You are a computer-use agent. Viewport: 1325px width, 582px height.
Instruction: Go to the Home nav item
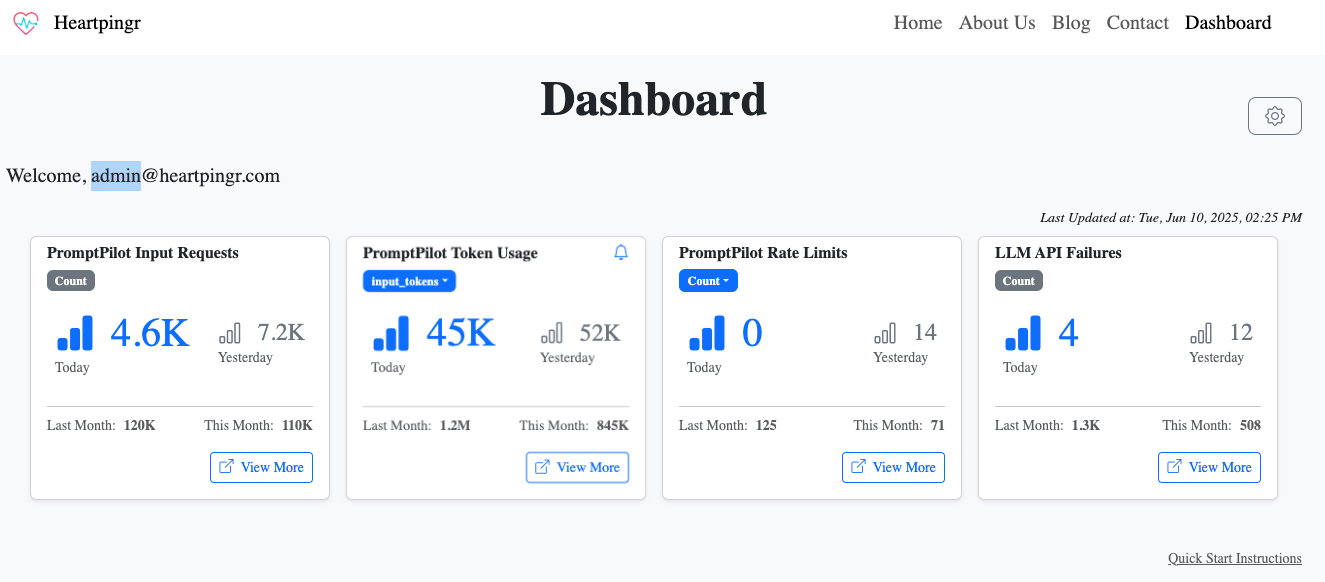tap(918, 23)
